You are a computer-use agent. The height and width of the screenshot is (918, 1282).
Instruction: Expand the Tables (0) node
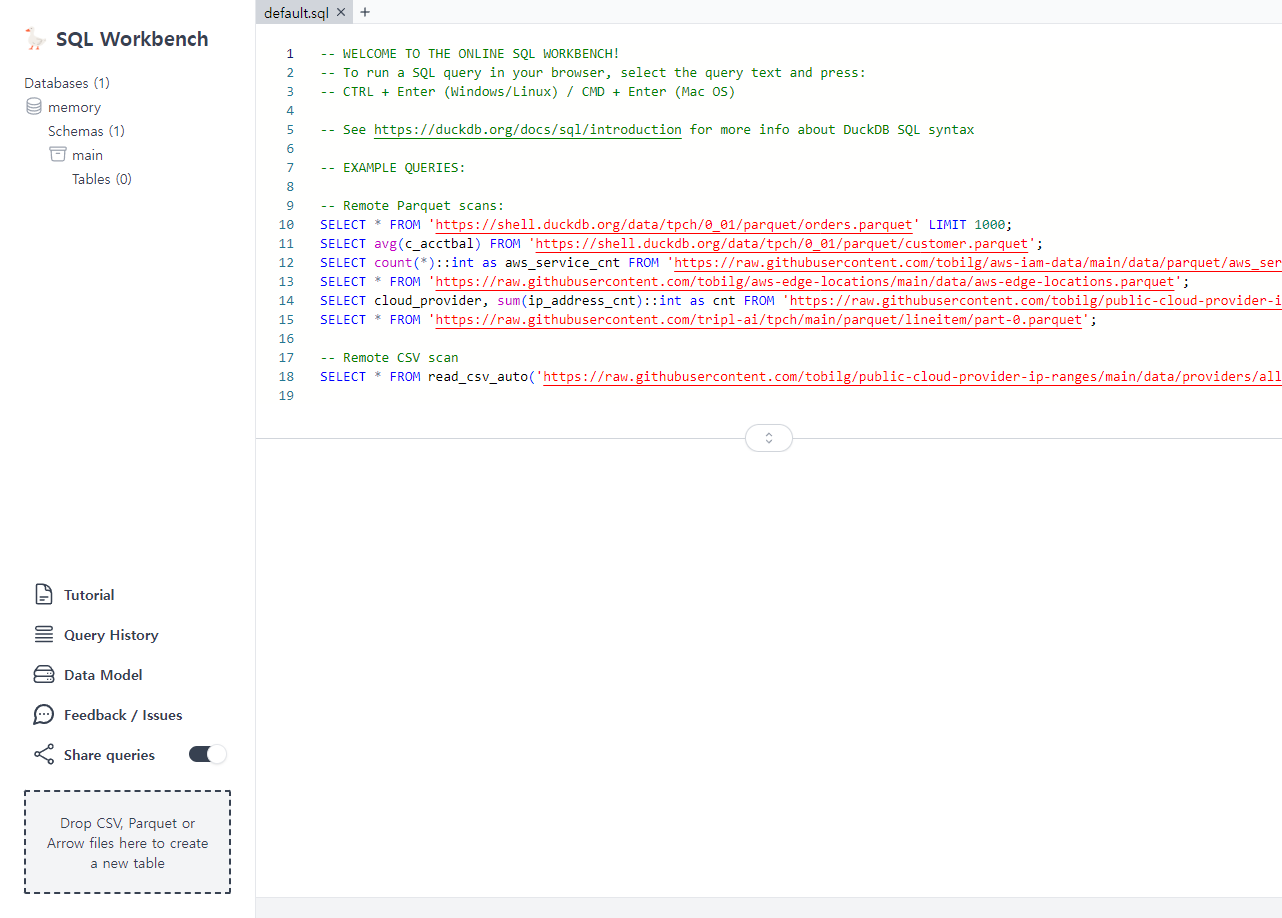(101, 179)
